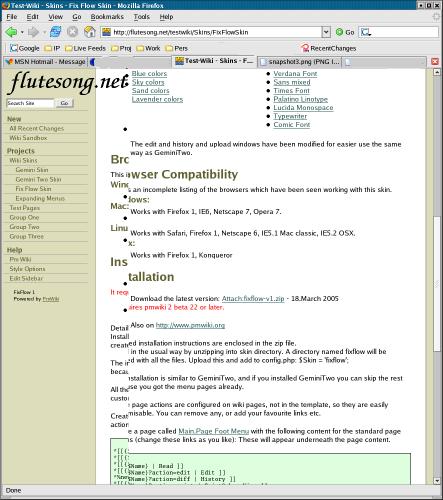Open the Group Three sidebar link
This screenshot has height=500, width=443.
(x=27, y=236)
